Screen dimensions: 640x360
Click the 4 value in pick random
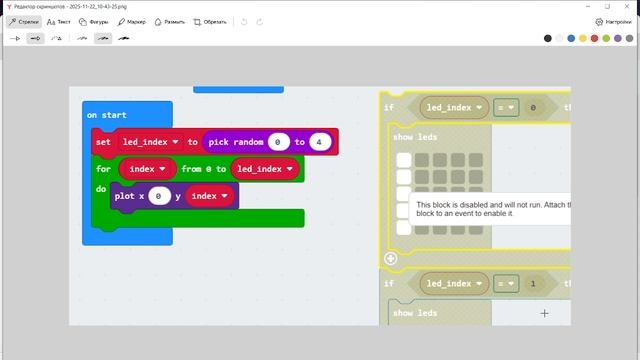pos(320,142)
